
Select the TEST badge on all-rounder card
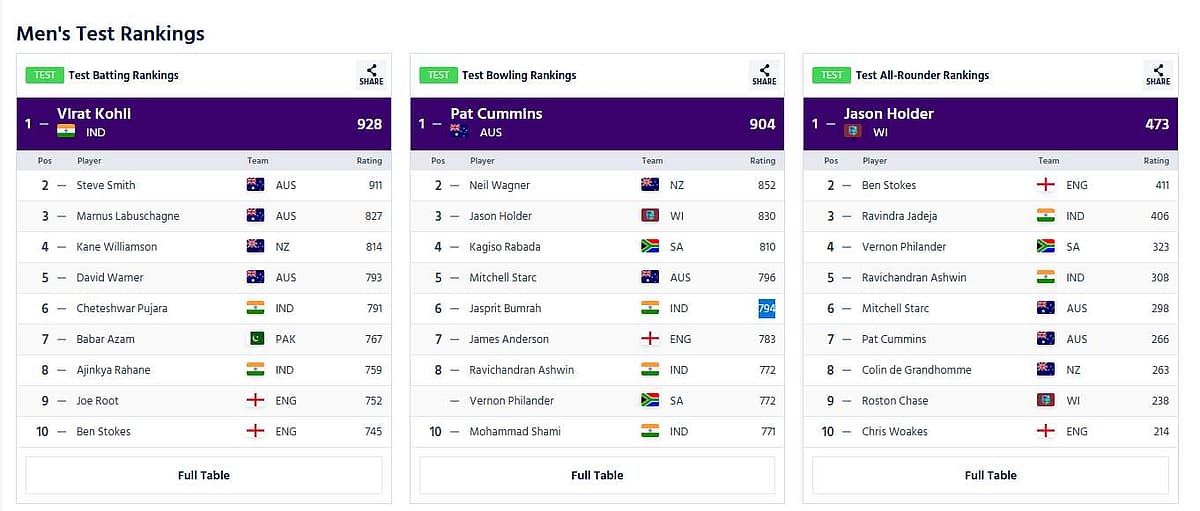pyautogui.click(x=832, y=75)
